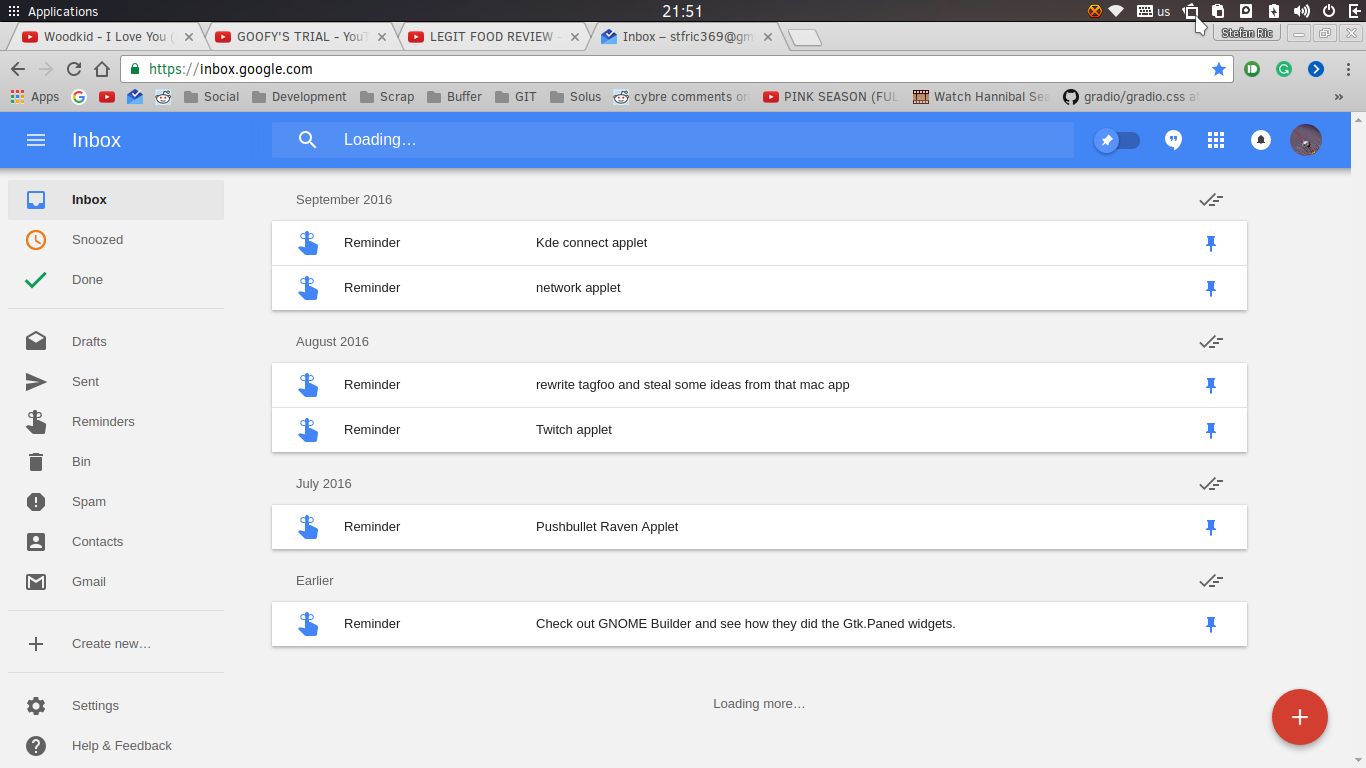Open the Hangouts chat icon
Viewport: 1366px width, 768px height.
point(1174,140)
